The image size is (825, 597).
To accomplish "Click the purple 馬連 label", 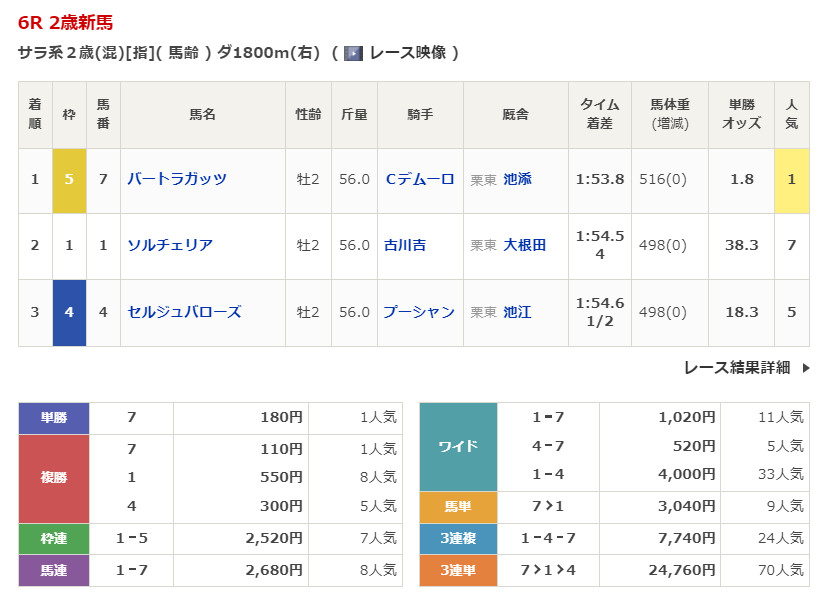I will click(x=54, y=570).
